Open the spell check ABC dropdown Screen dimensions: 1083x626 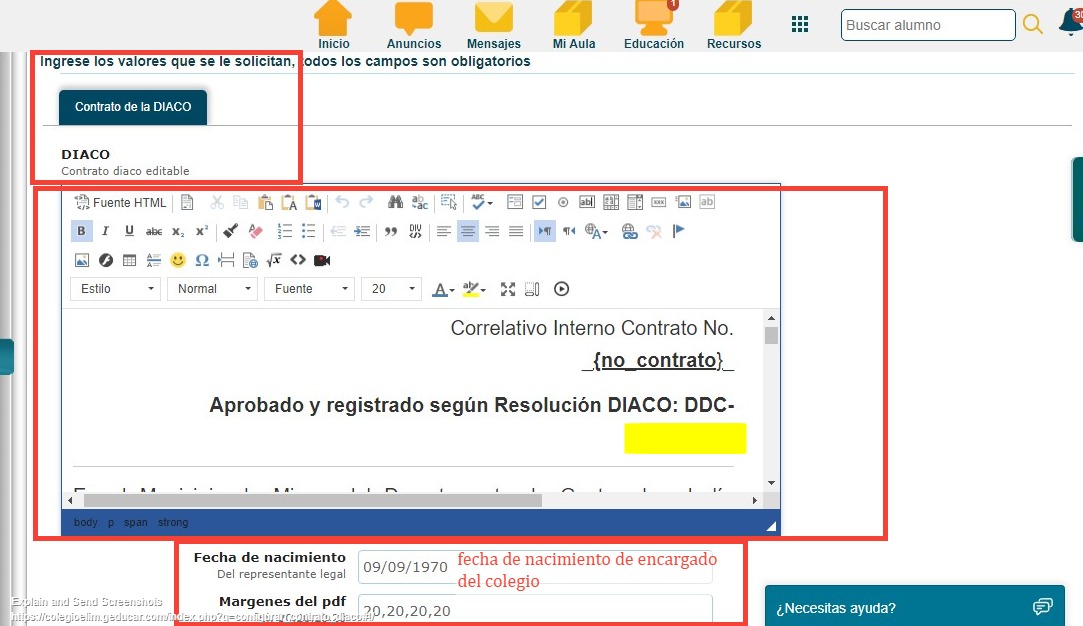481,202
